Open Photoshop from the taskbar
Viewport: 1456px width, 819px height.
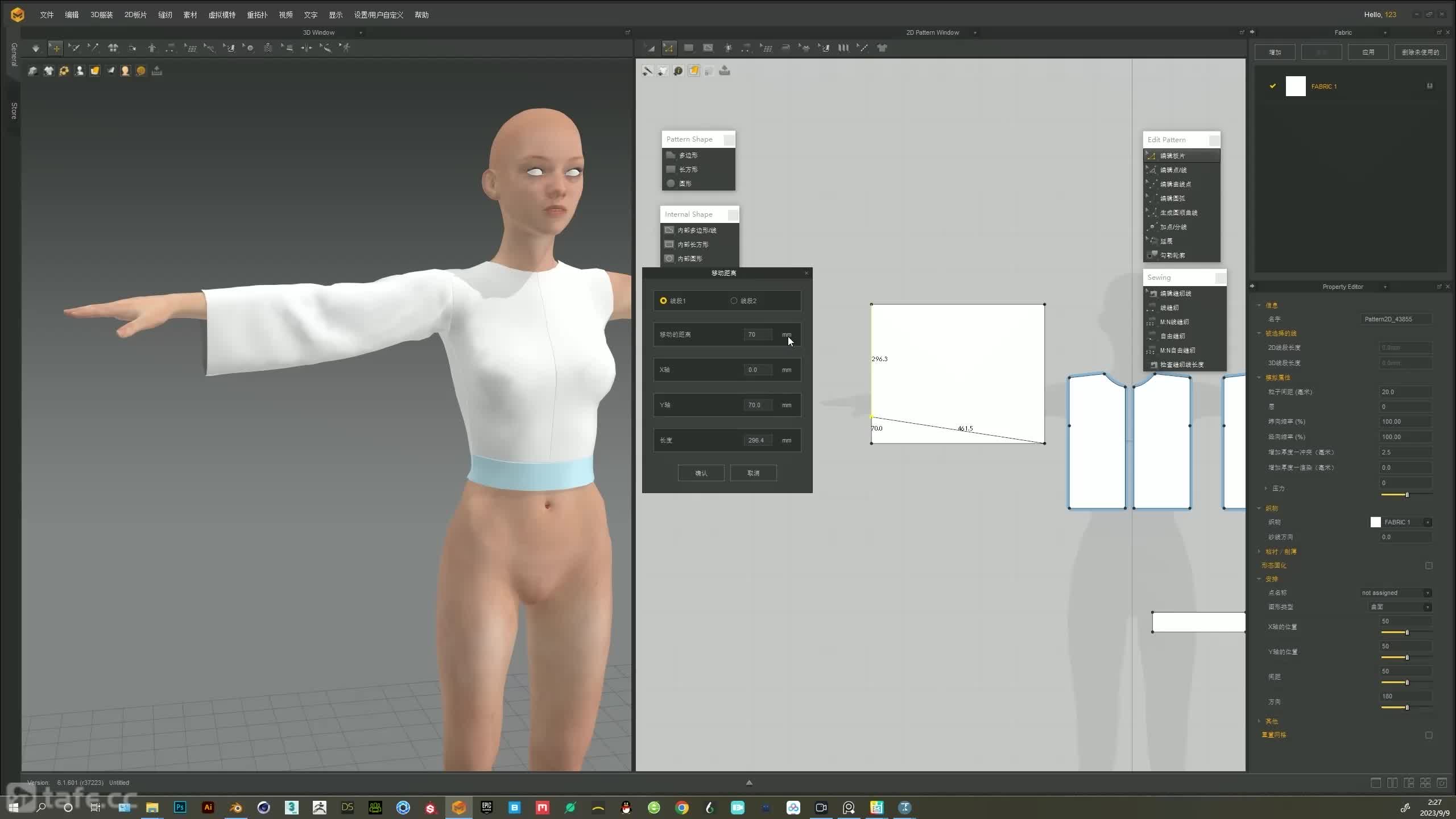[180, 808]
